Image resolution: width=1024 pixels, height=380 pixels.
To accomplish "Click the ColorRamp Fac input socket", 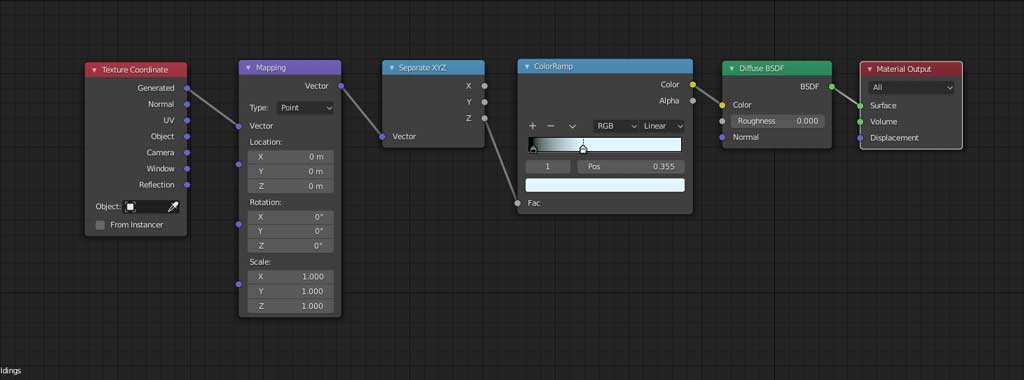I will 518,203.
